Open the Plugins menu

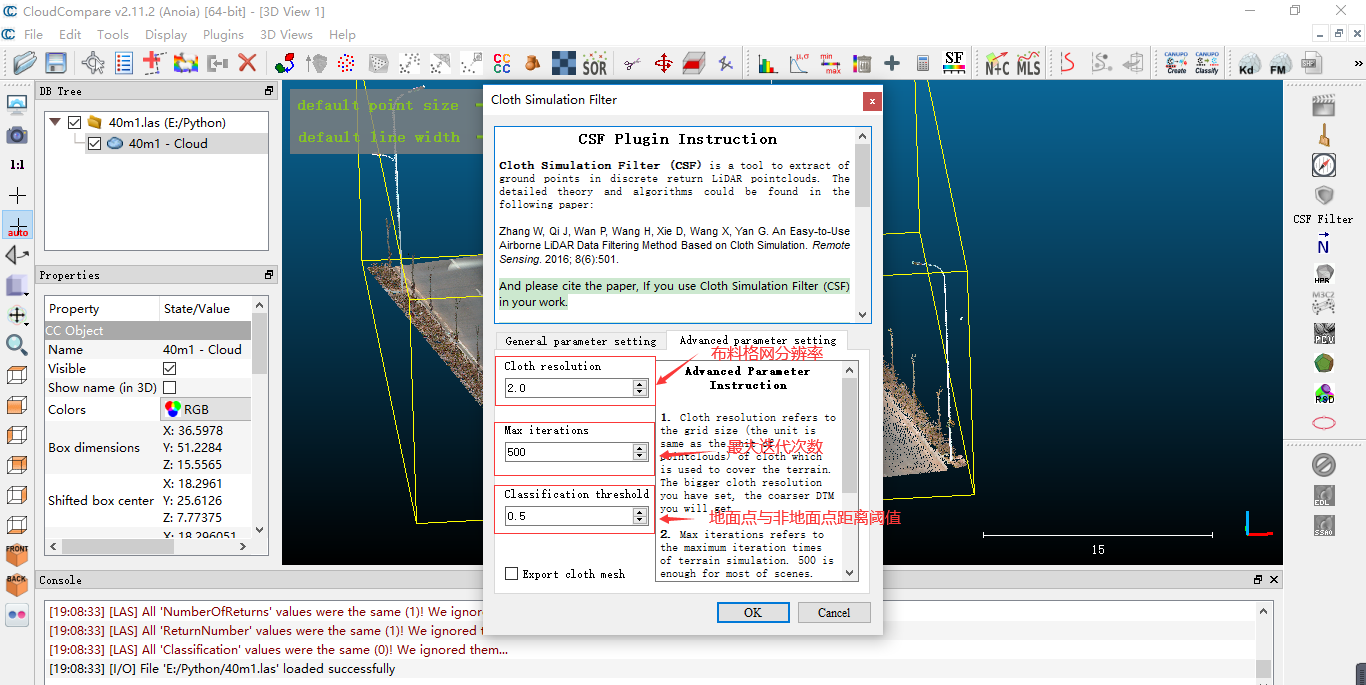pyautogui.click(x=222, y=34)
